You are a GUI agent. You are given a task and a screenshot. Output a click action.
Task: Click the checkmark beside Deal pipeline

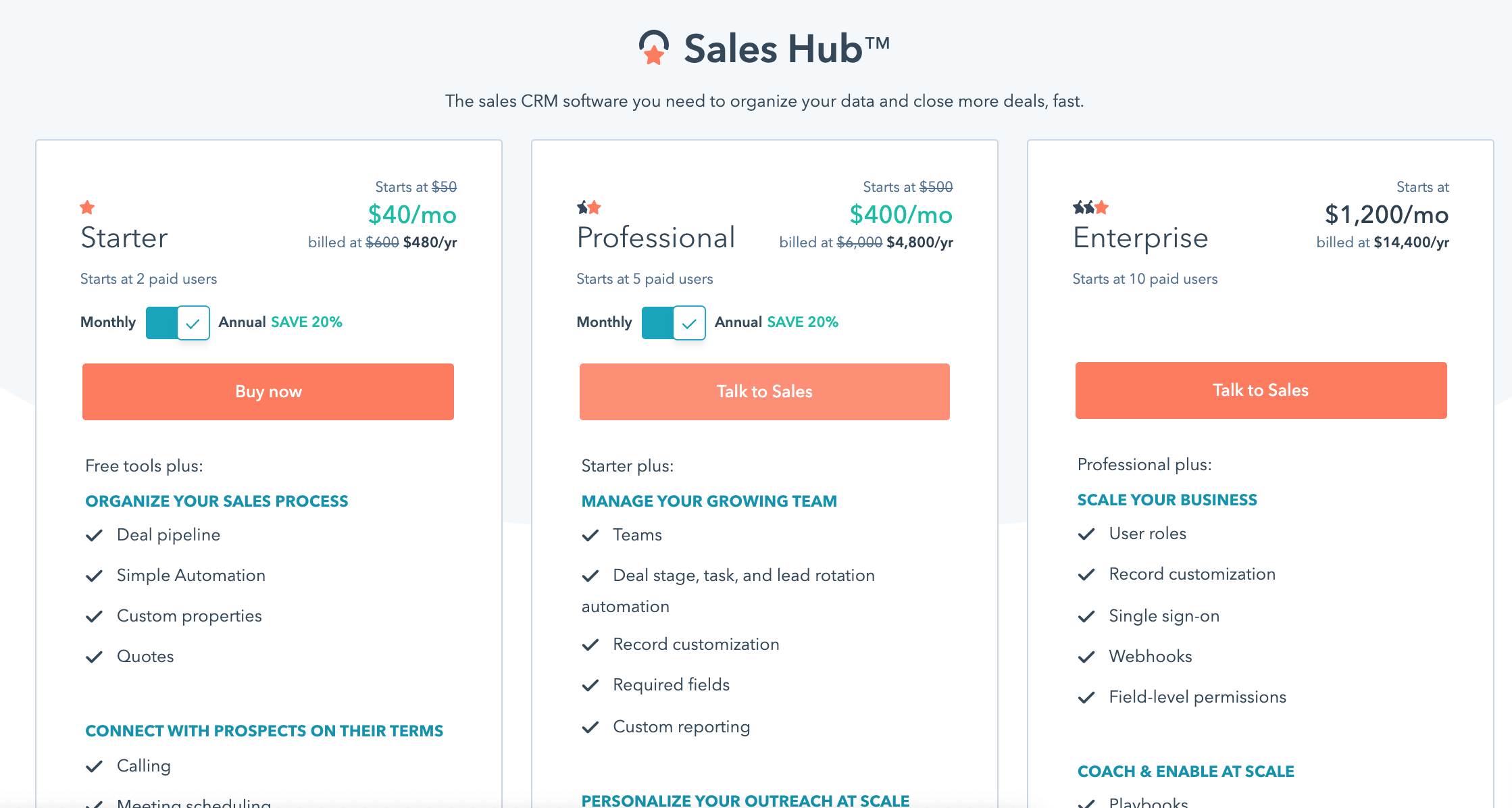(94, 536)
